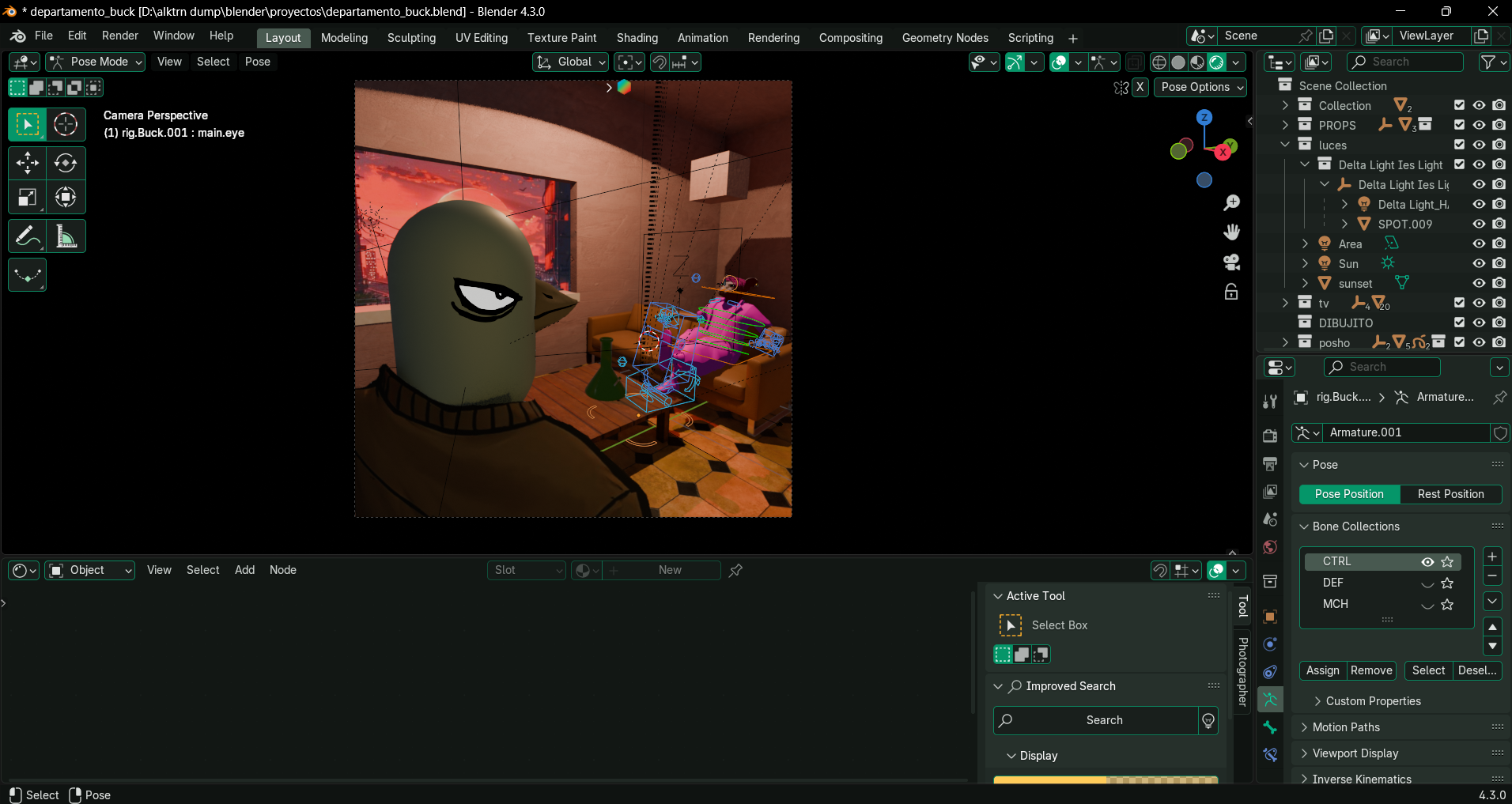Open the Pose Mode dropdown

[96, 62]
